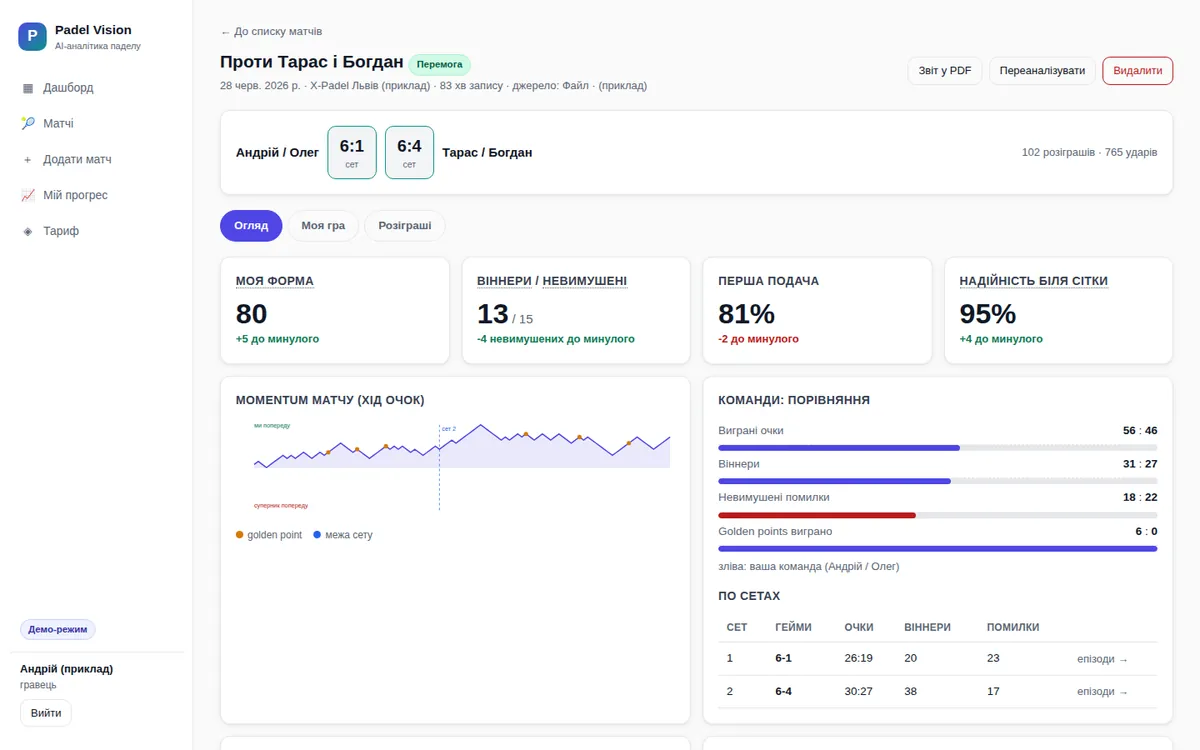Click the Демо-режим badge in sidebar
This screenshot has height=750, width=1200.
click(58, 630)
